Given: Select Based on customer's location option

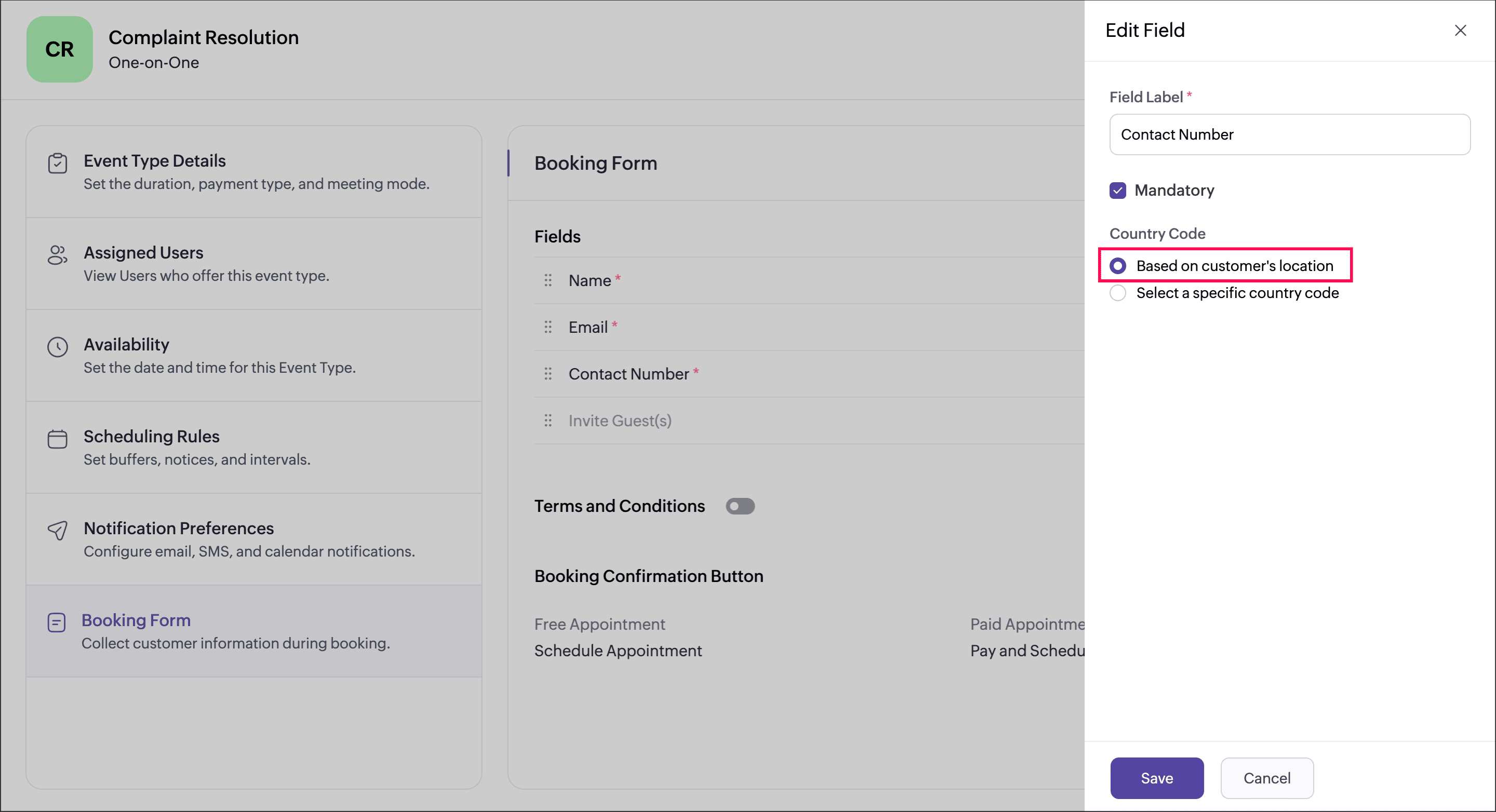Looking at the screenshot, I should click(x=1117, y=266).
